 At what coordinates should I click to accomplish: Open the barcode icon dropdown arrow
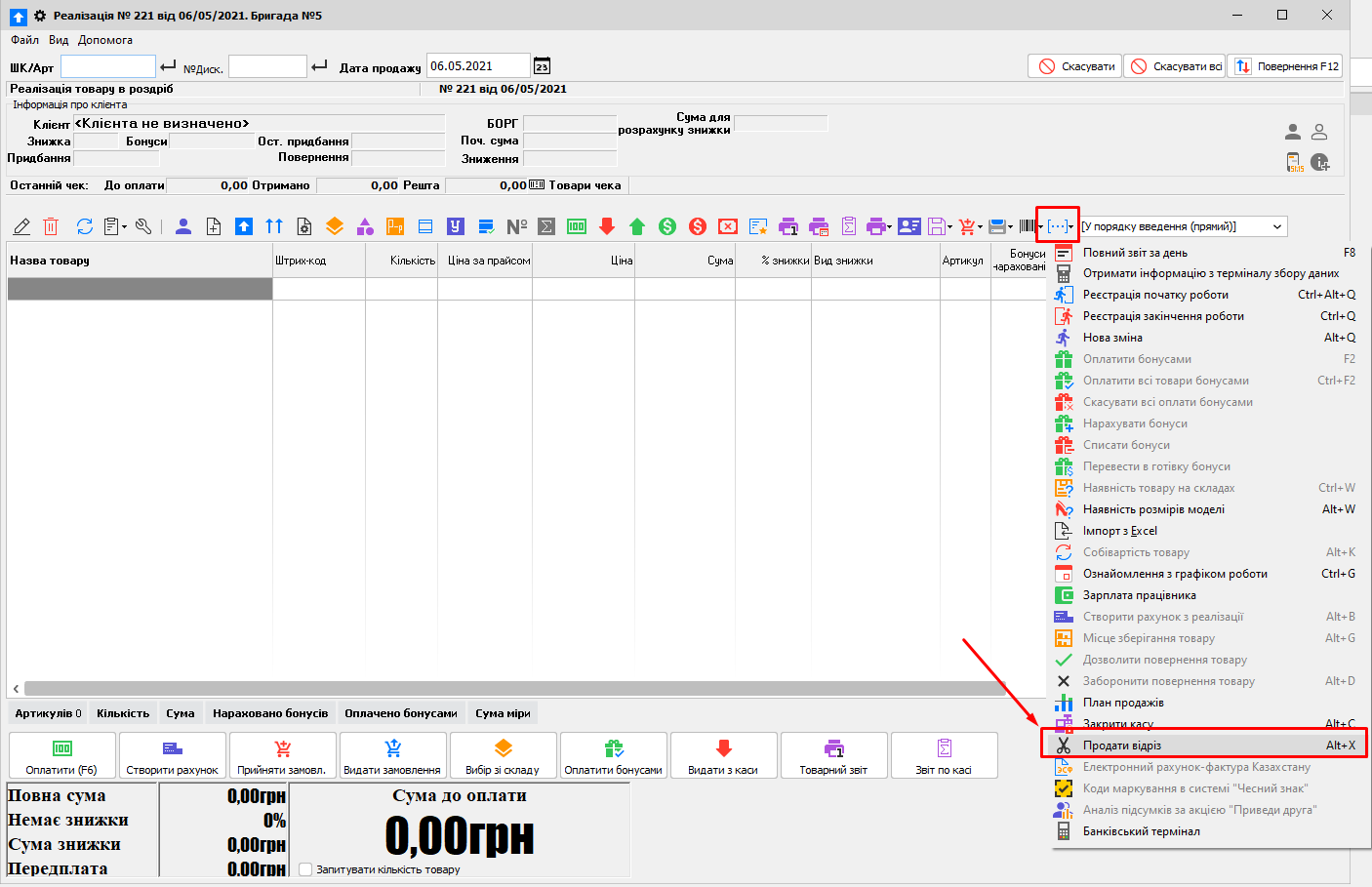(x=1041, y=227)
